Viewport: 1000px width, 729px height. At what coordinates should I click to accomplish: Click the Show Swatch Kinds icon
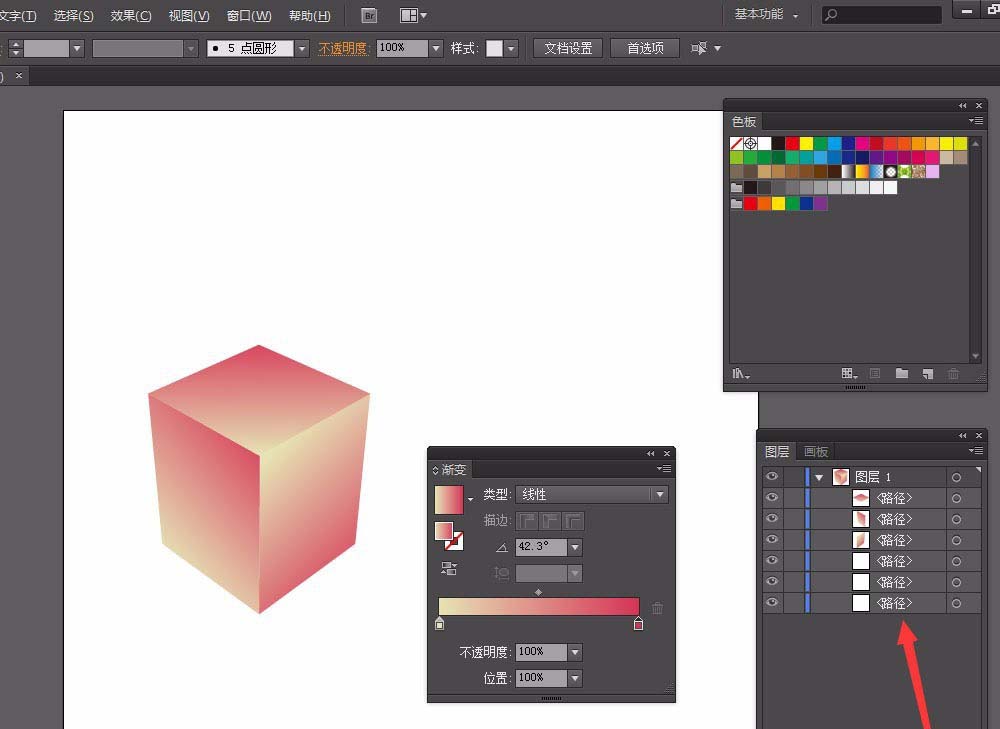click(x=850, y=373)
